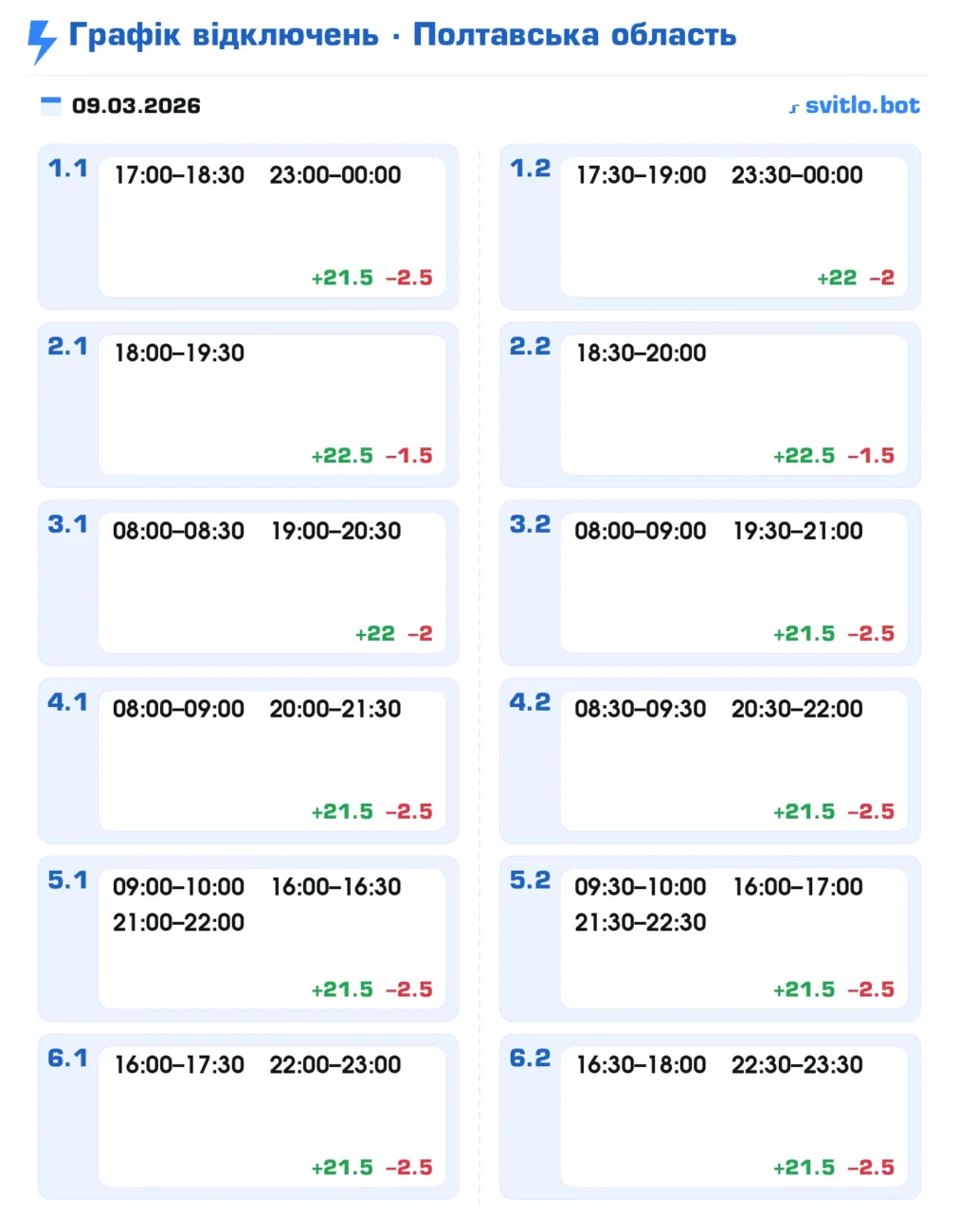
Task: Open the svitlo.bot link
Action: coord(861,105)
